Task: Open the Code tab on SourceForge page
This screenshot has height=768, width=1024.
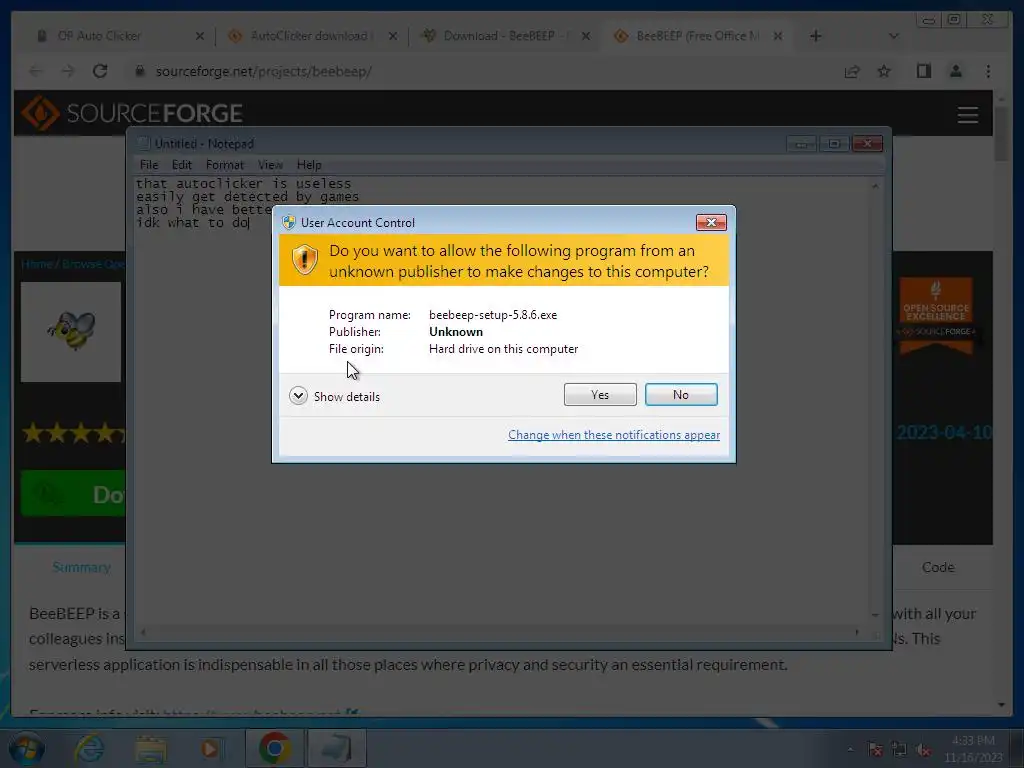Action: [938, 567]
